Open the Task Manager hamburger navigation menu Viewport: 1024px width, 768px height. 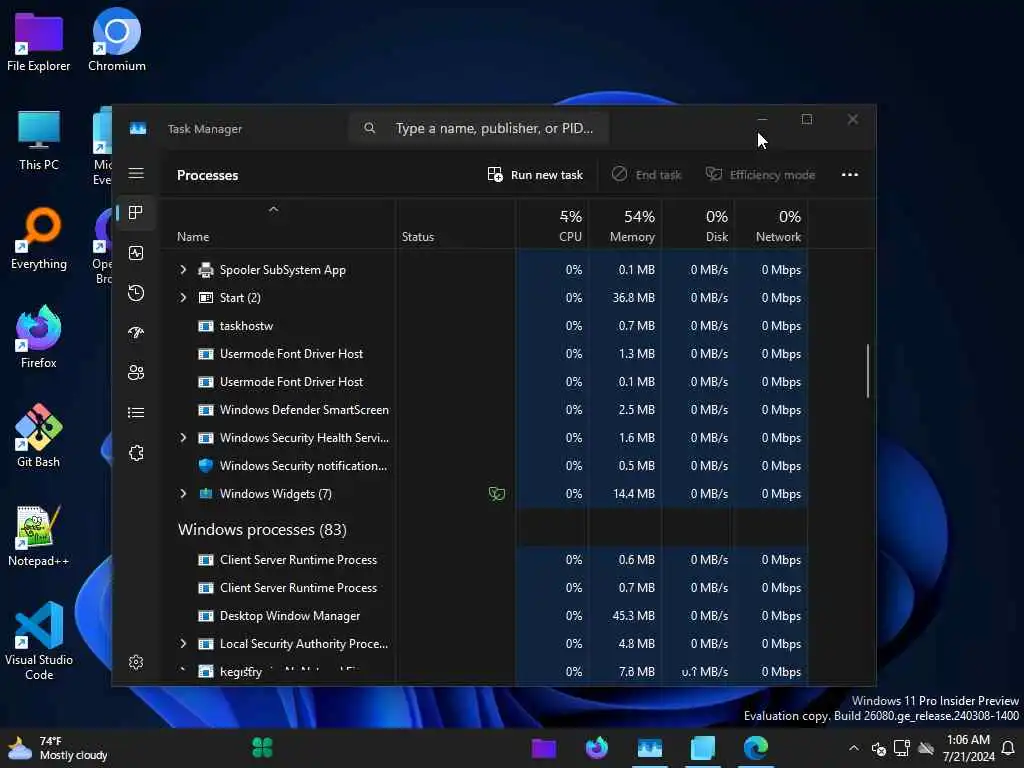pyautogui.click(x=136, y=173)
